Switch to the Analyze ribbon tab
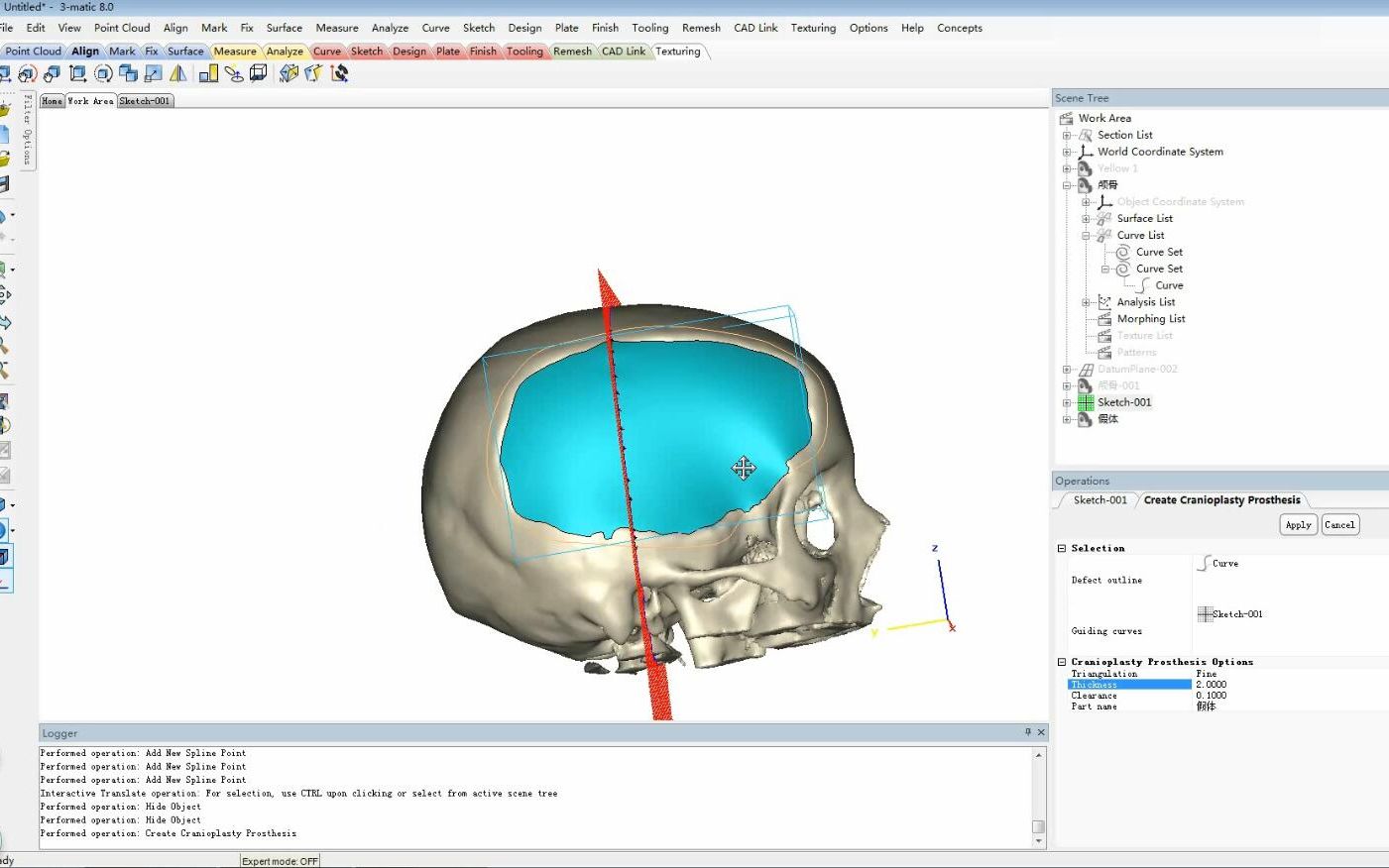The width and height of the screenshot is (1389, 868). click(285, 52)
